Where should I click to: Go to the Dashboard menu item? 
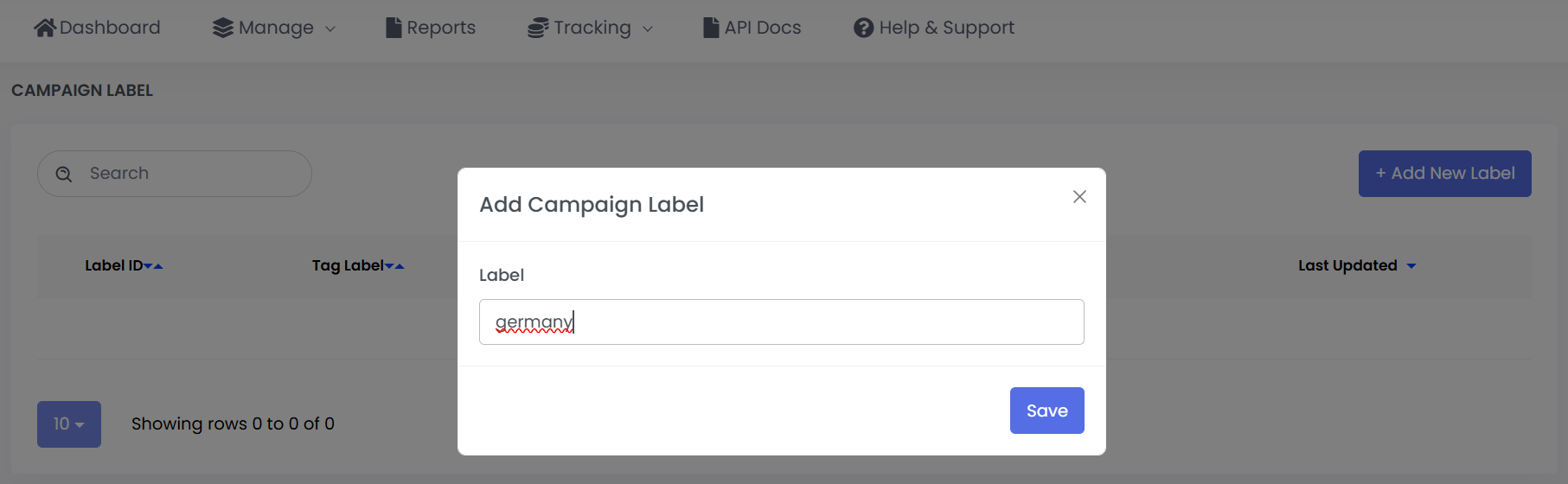point(110,28)
